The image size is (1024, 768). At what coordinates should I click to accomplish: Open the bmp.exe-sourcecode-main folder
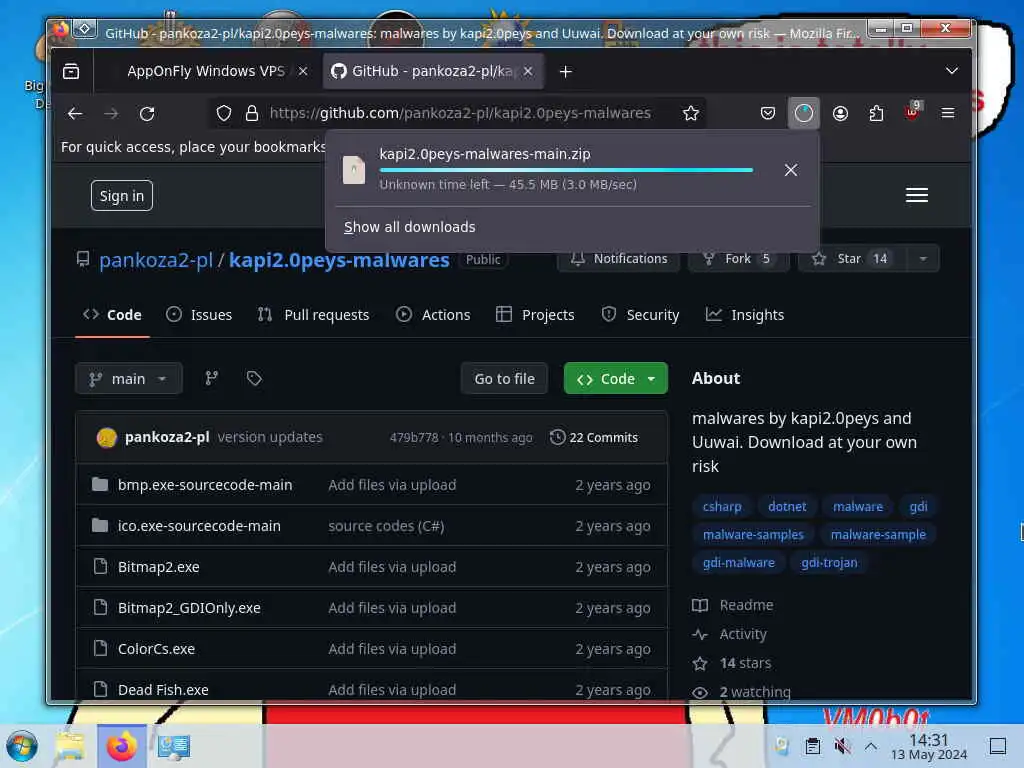click(x=205, y=485)
